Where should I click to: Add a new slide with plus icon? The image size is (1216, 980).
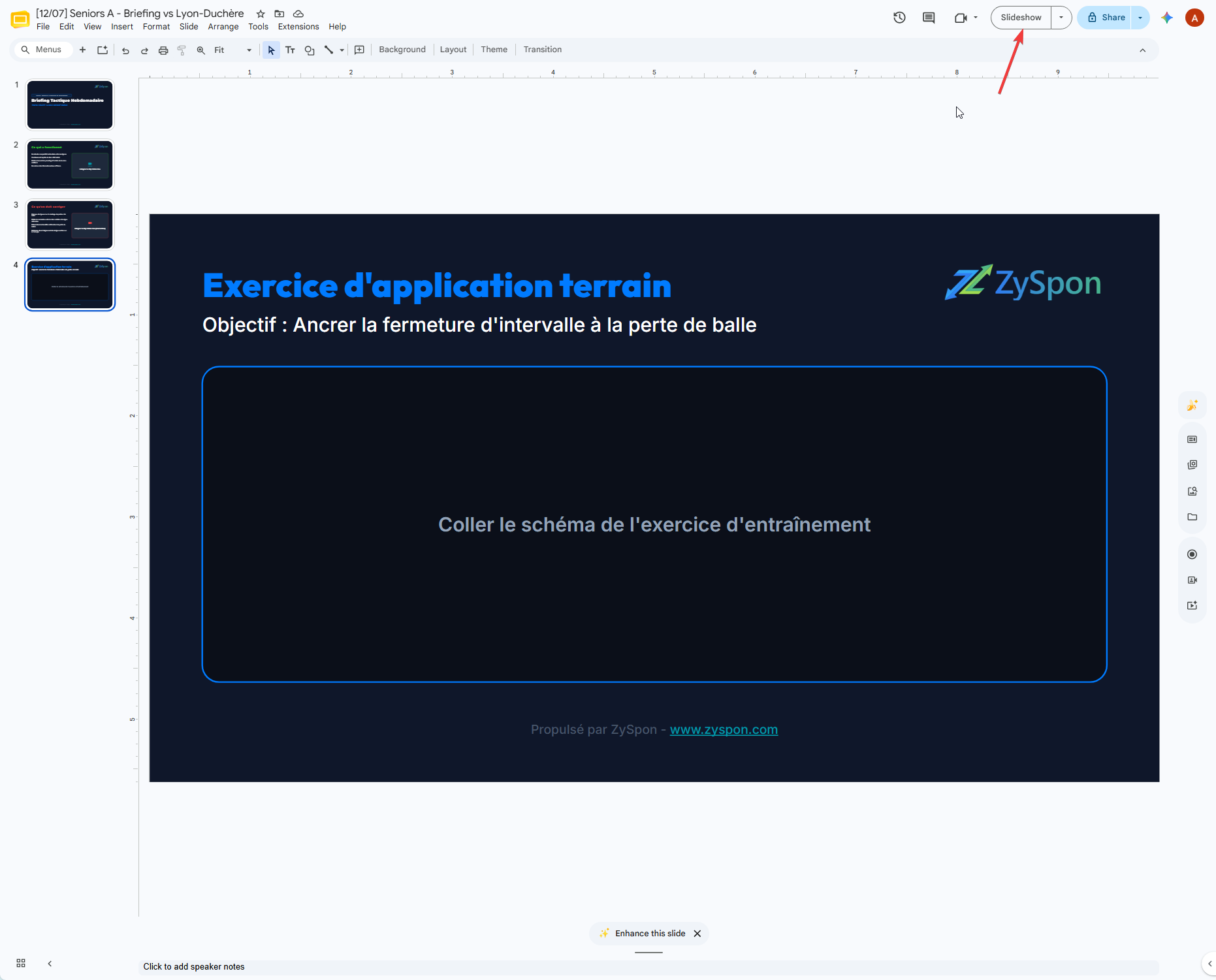(82, 50)
